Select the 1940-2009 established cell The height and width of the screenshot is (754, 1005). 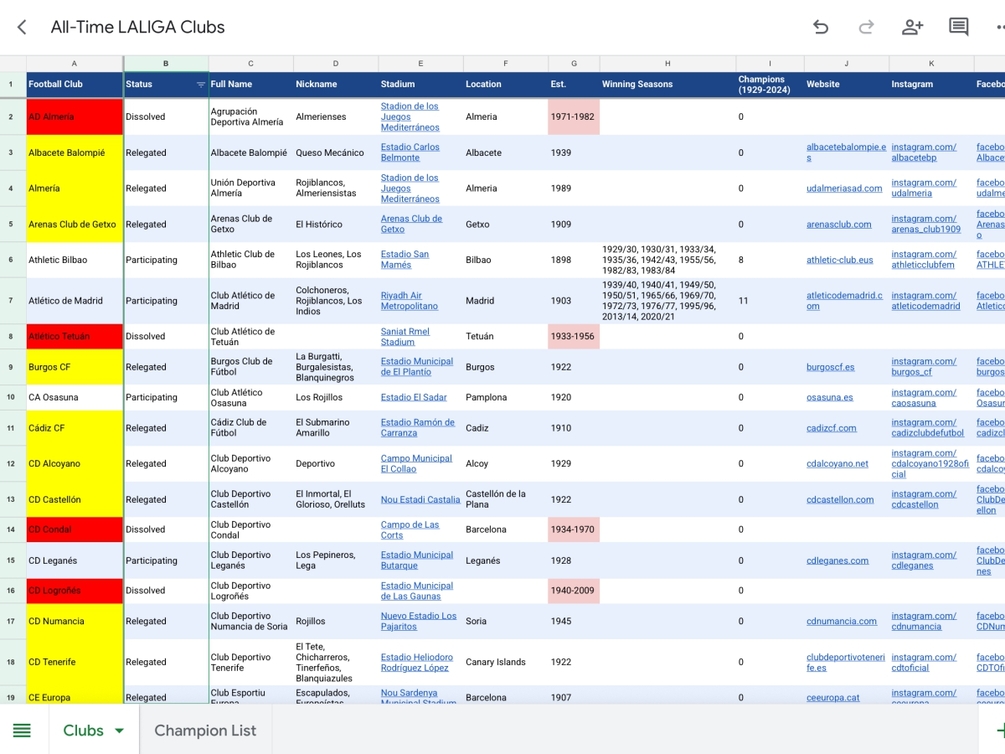[574, 591]
